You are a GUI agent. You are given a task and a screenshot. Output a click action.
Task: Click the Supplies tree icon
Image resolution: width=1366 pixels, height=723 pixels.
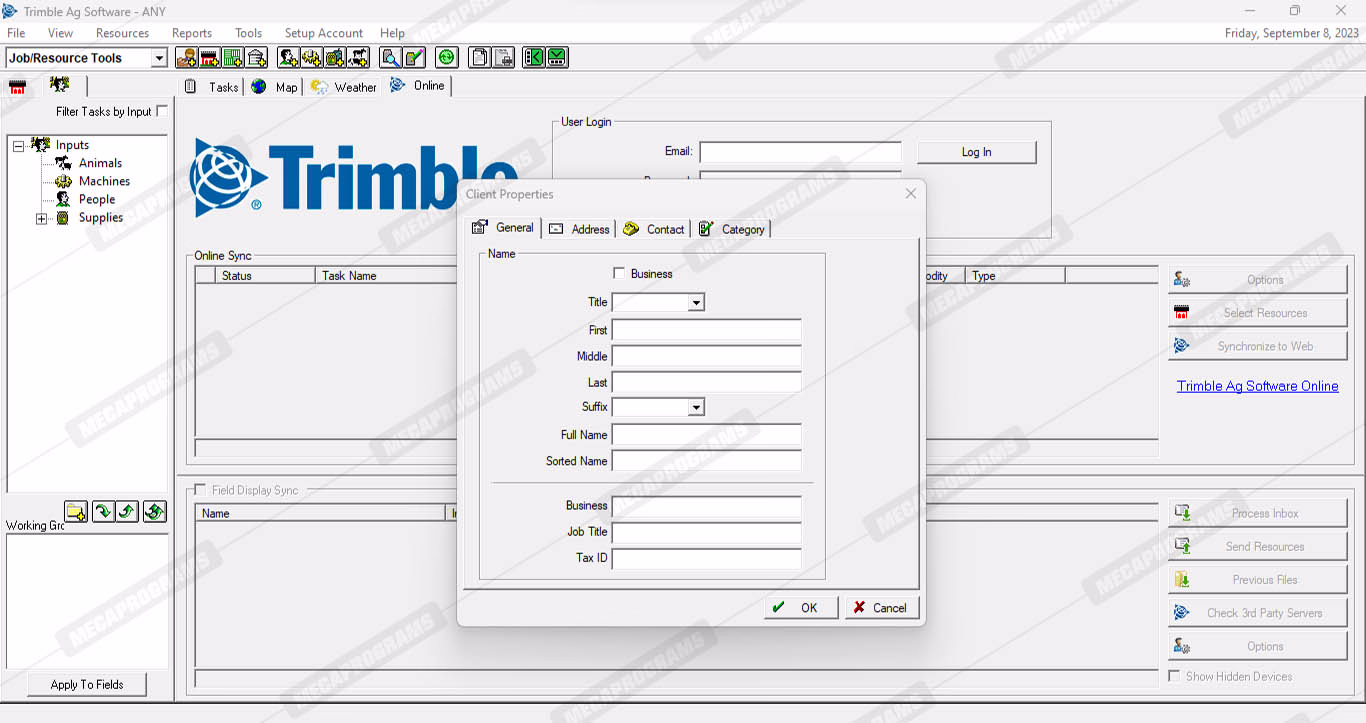click(63, 217)
